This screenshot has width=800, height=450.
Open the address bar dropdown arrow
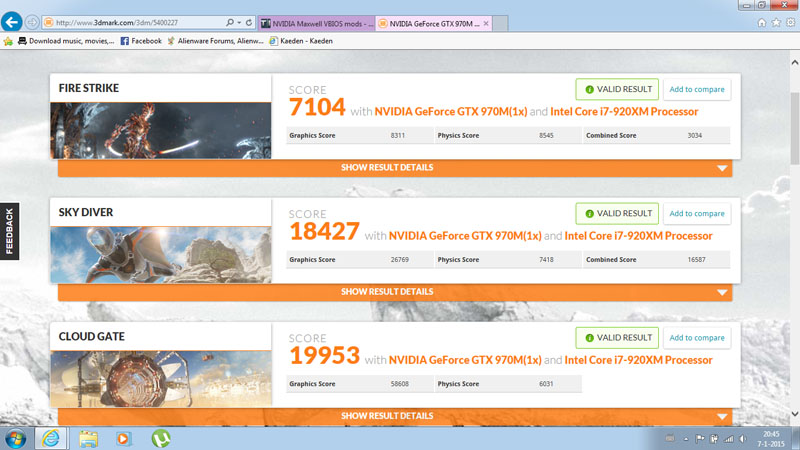point(239,22)
